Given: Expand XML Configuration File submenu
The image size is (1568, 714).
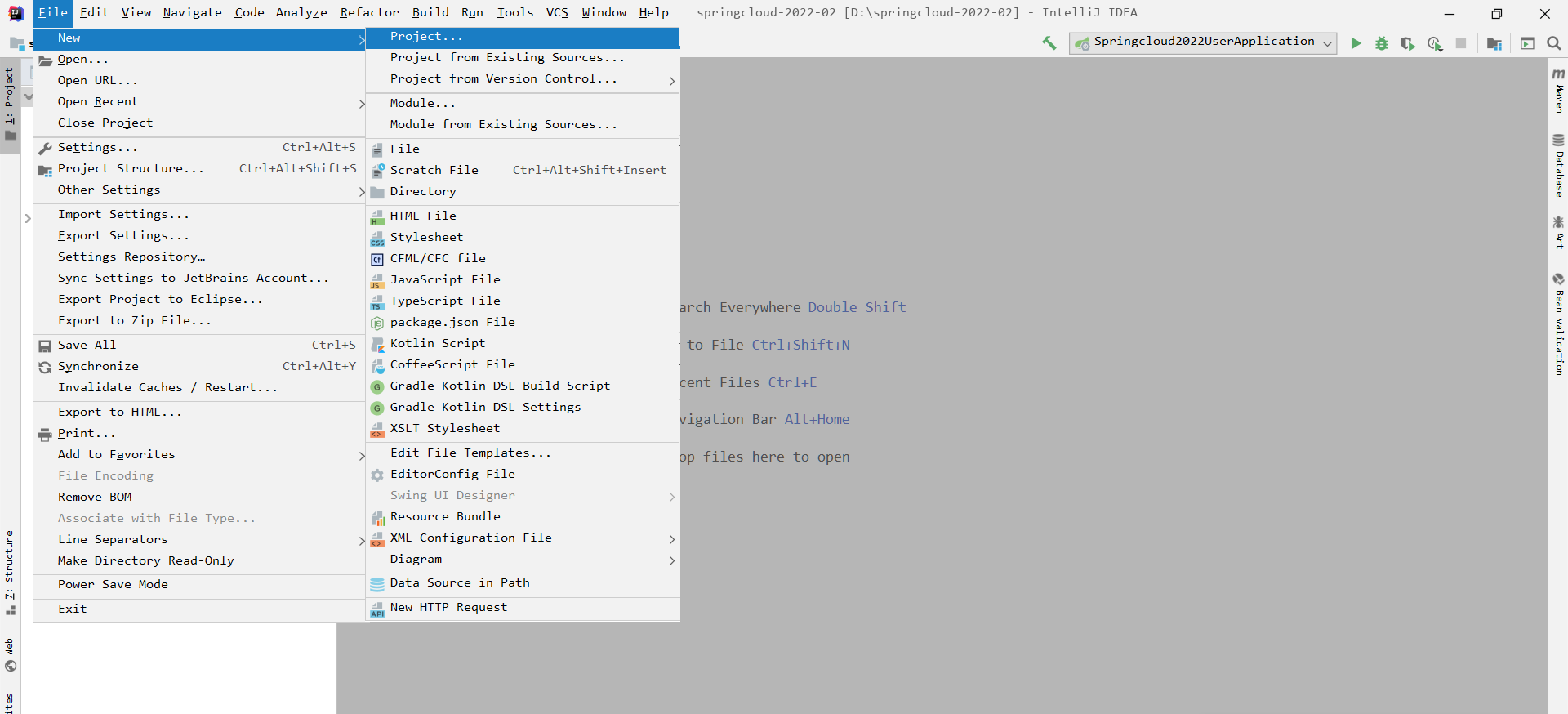Looking at the screenshot, I should pos(523,538).
